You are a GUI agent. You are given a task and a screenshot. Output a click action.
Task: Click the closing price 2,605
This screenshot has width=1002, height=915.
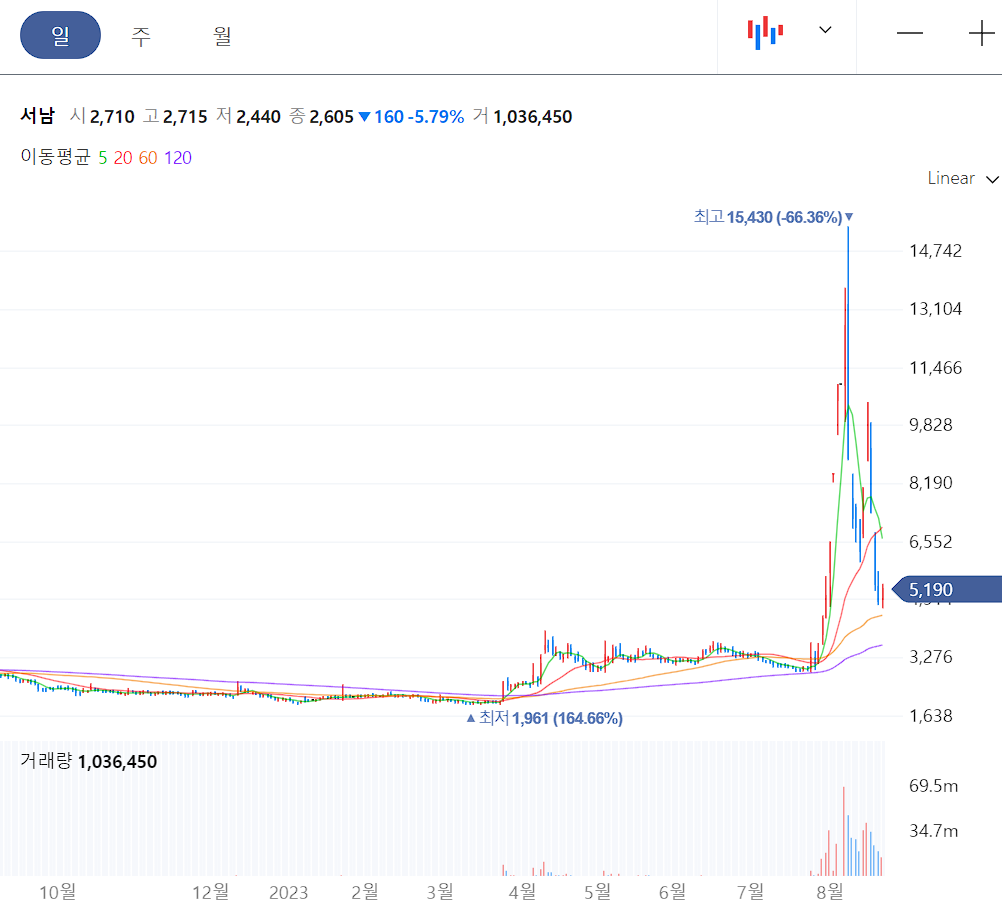click(x=331, y=117)
